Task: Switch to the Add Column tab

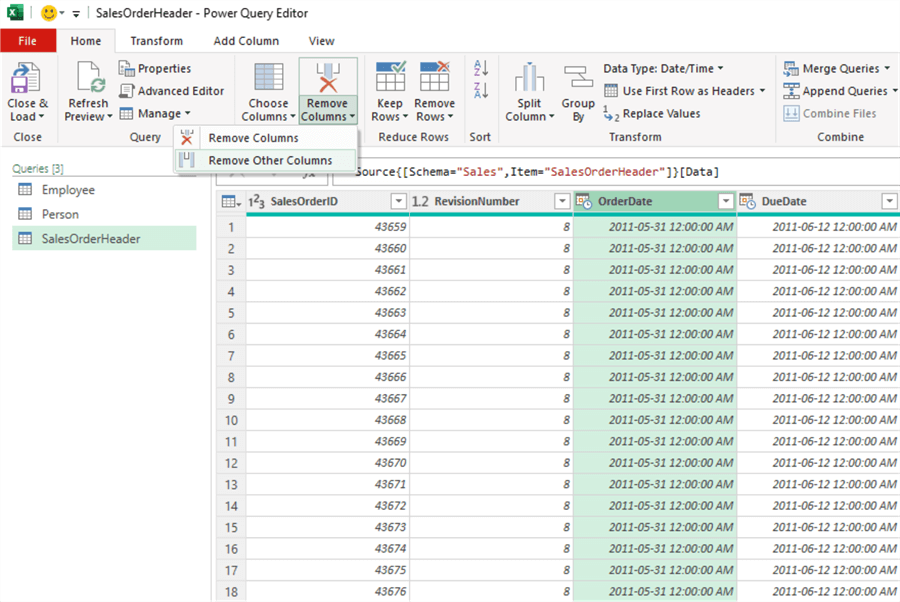Action: pos(246,41)
